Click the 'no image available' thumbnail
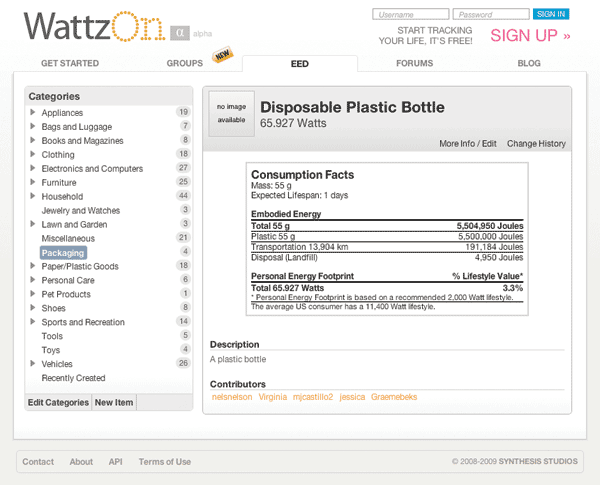The width and height of the screenshot is (600, 485). point(232,114)
